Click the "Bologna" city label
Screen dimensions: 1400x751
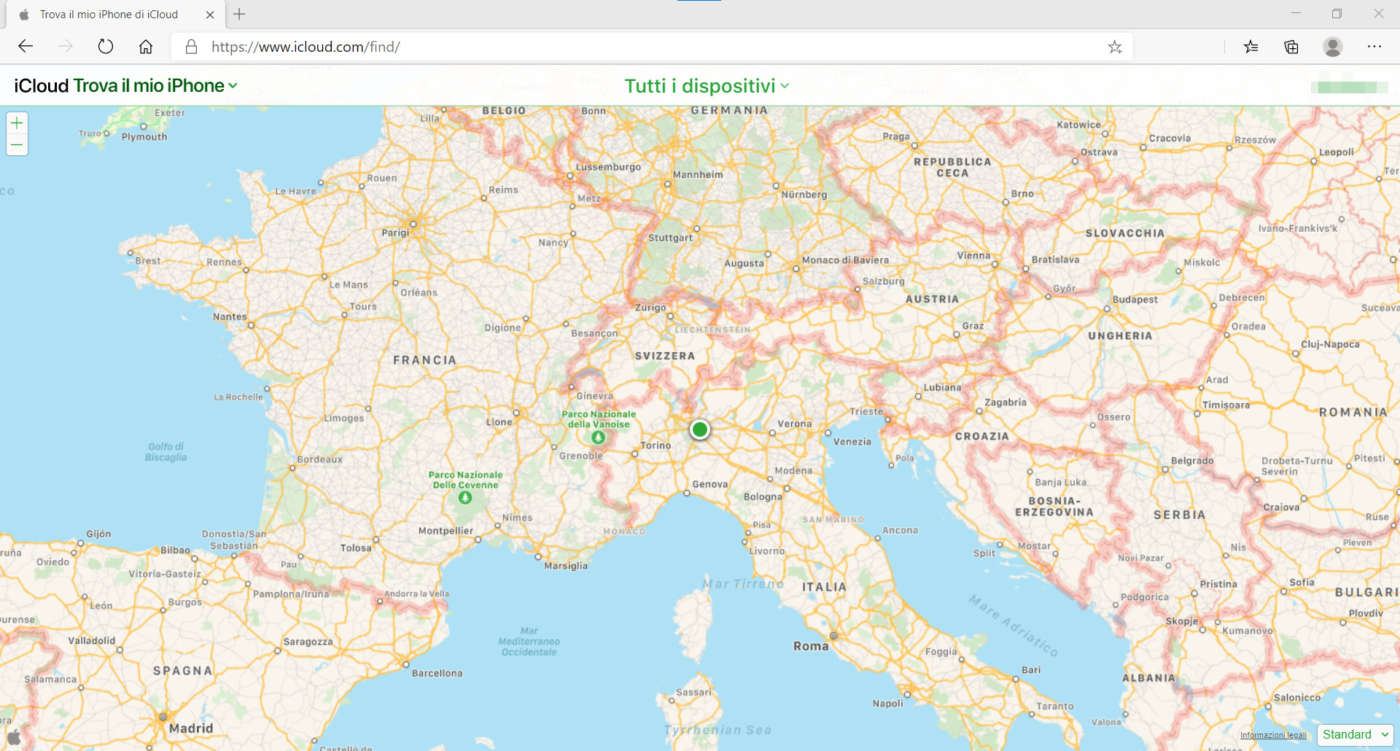click(762, 497)
